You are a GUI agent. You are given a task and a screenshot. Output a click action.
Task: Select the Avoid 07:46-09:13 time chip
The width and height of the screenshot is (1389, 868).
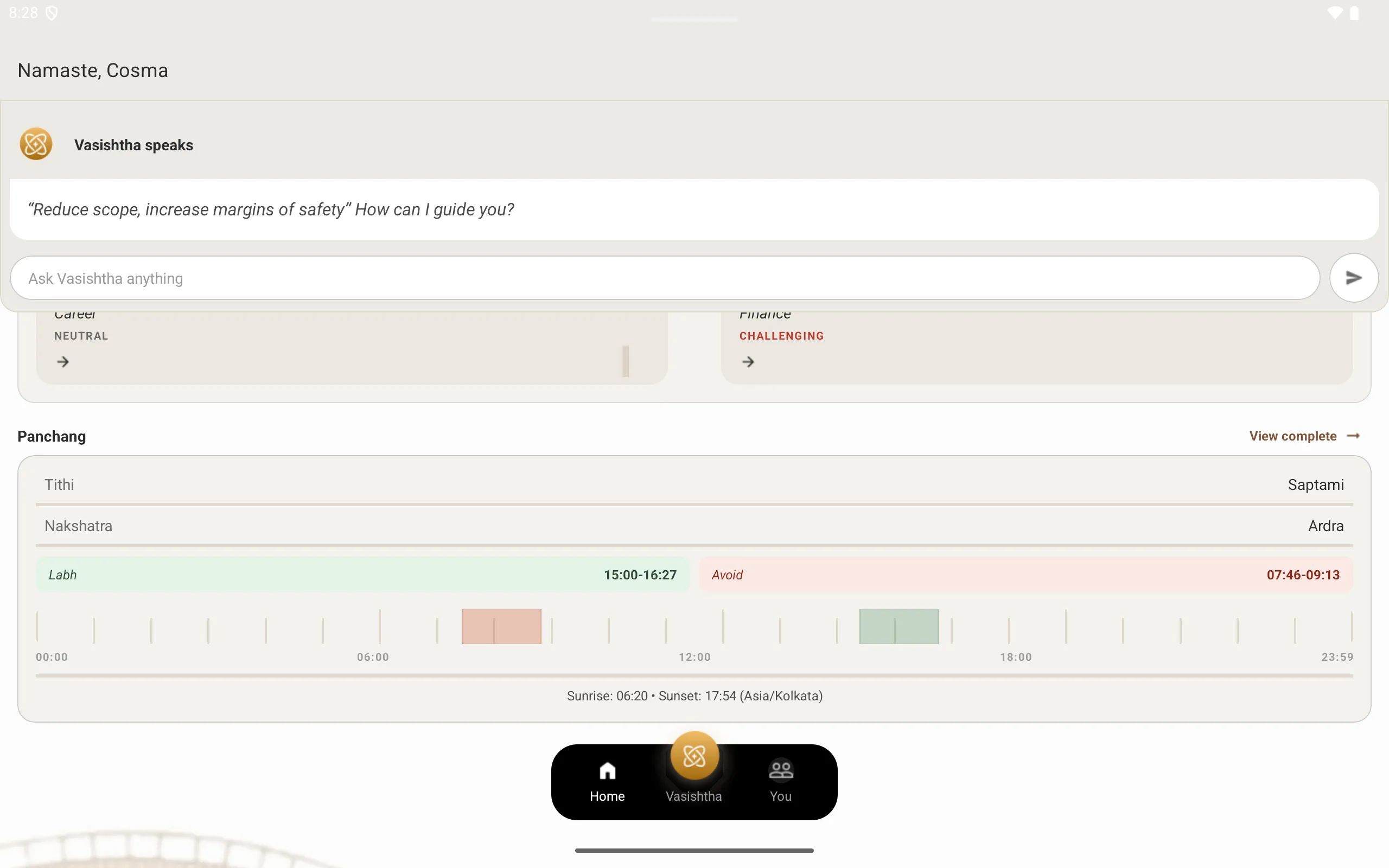pos(1025,575)
